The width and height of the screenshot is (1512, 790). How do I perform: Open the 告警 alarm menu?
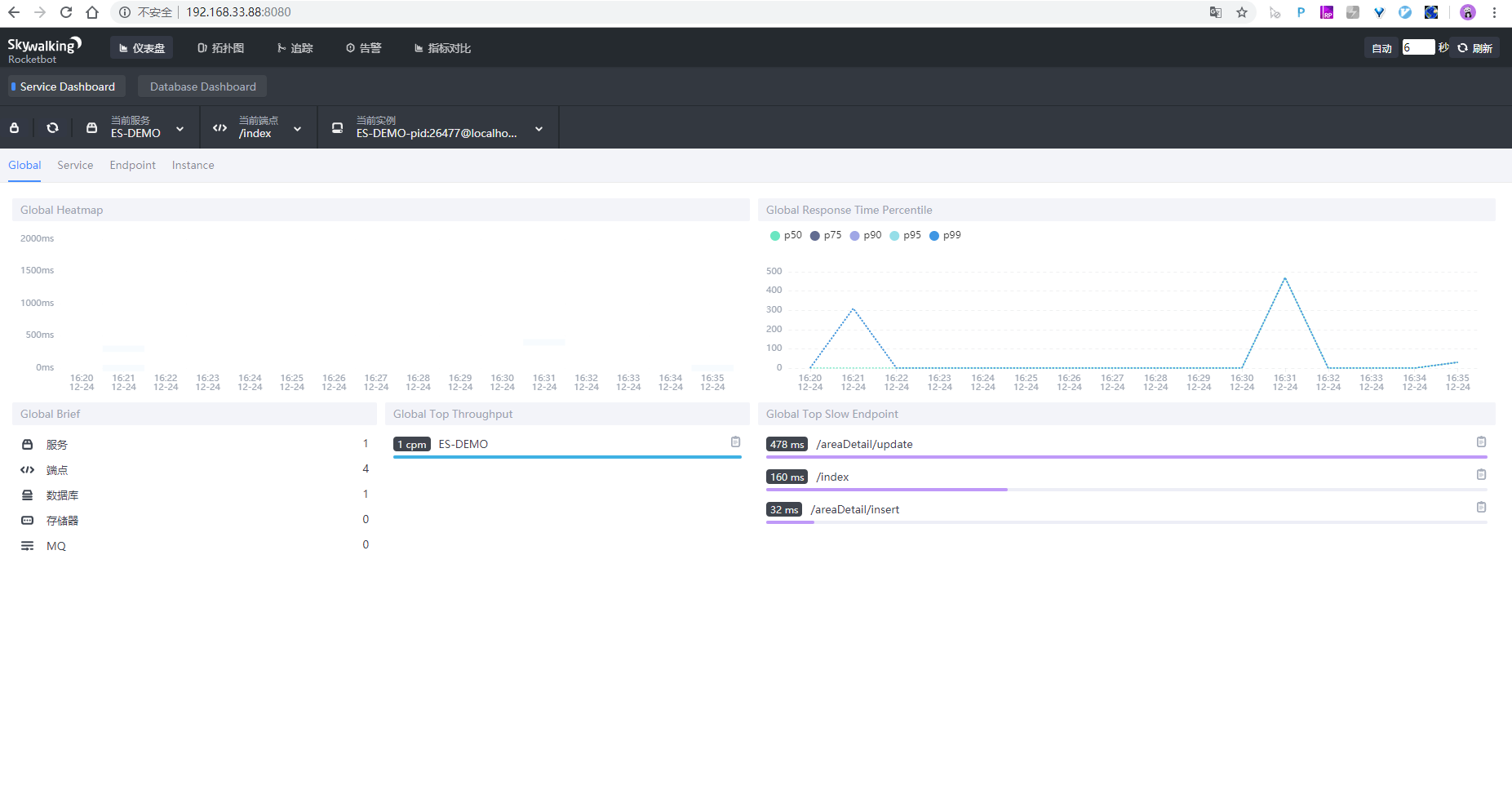(x=364, y=48)
